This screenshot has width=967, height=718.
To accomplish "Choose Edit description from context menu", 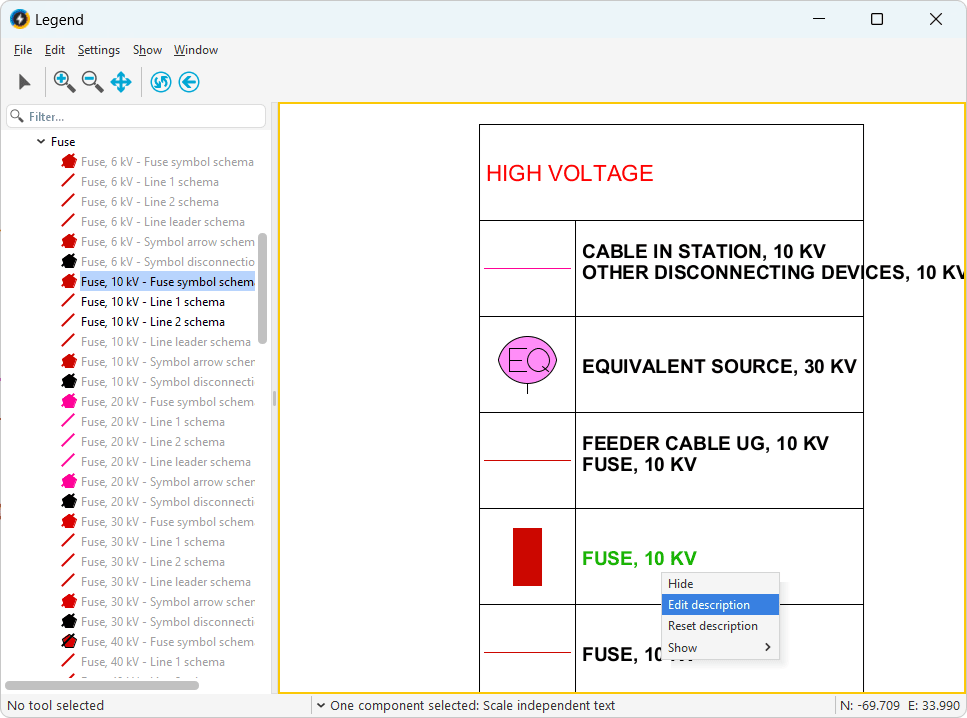I will point(720,605).
